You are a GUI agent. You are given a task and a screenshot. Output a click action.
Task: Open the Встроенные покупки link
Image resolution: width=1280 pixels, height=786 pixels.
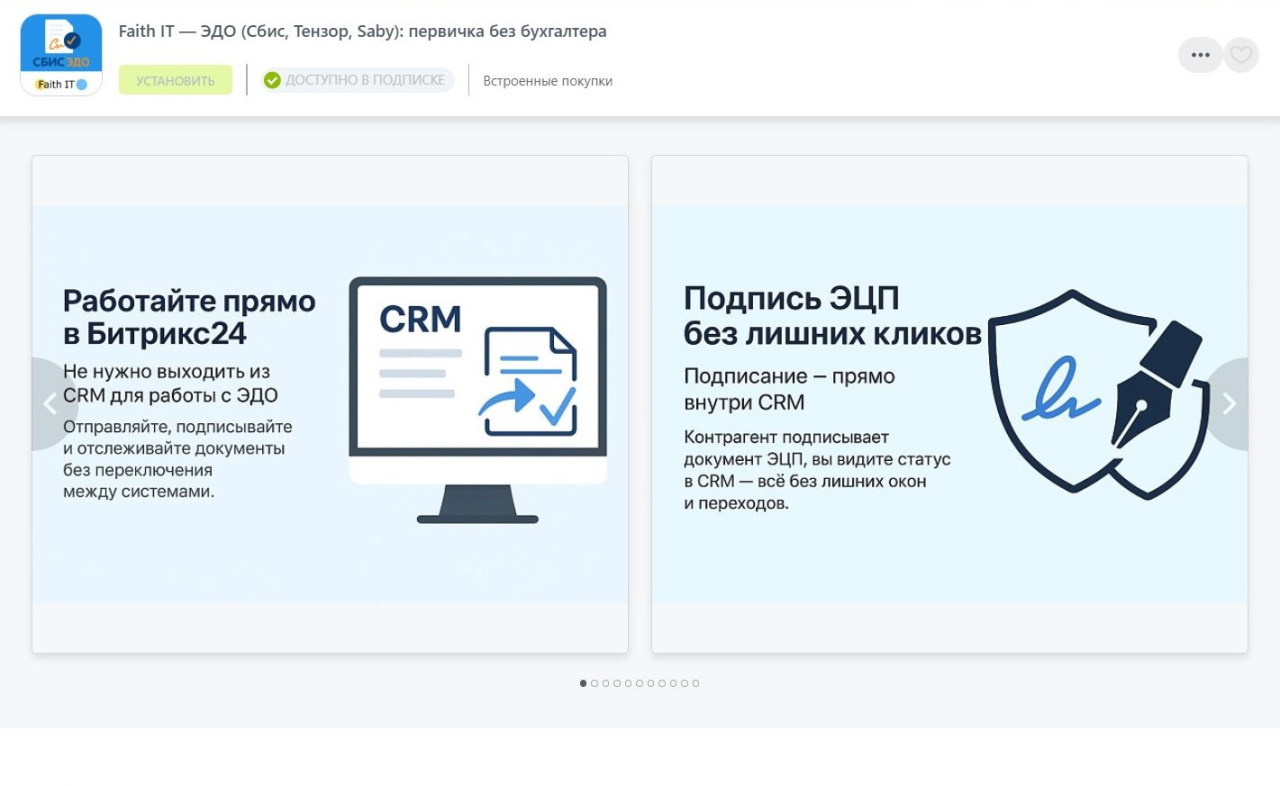547,81
